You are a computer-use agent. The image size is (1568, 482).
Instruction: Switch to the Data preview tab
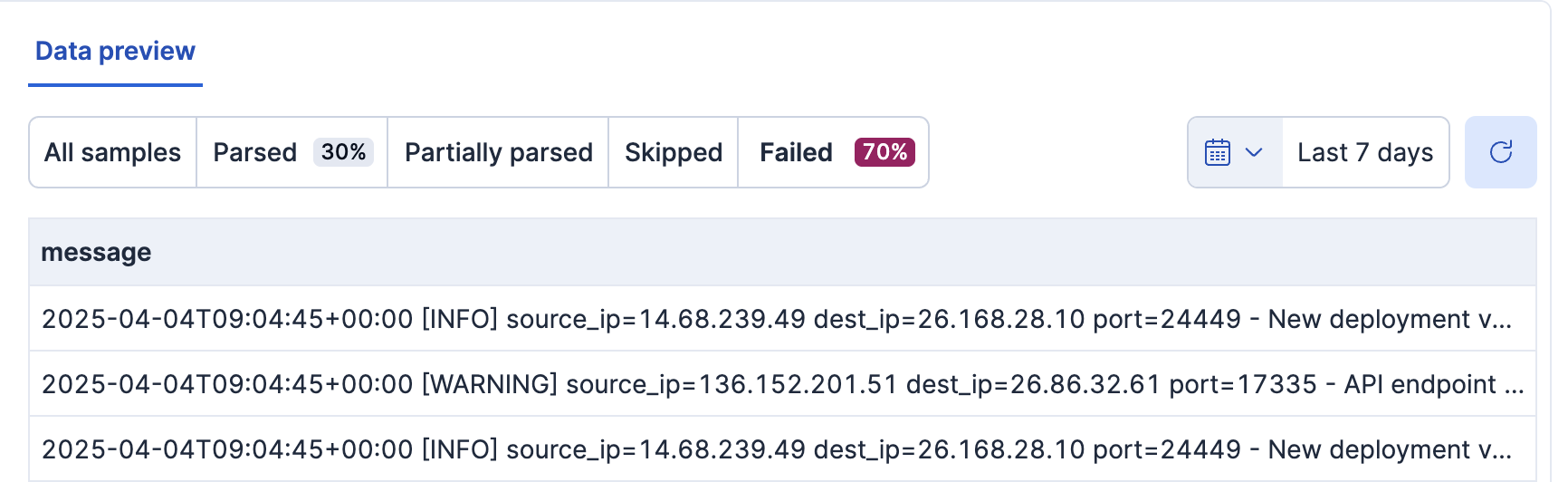click(x=115, y=52)
